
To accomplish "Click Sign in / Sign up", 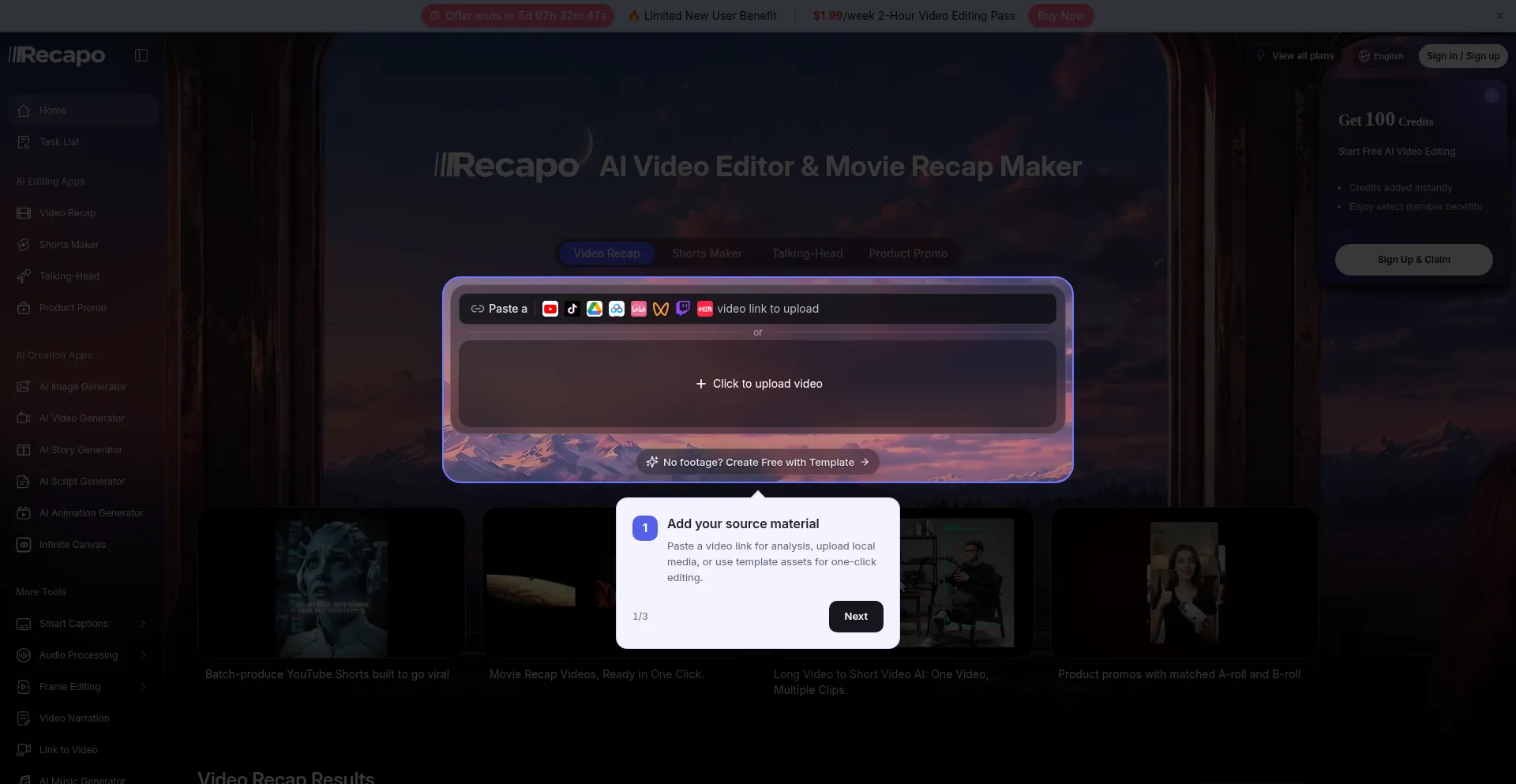I will pyautogui.click(x=1463, y=56).
